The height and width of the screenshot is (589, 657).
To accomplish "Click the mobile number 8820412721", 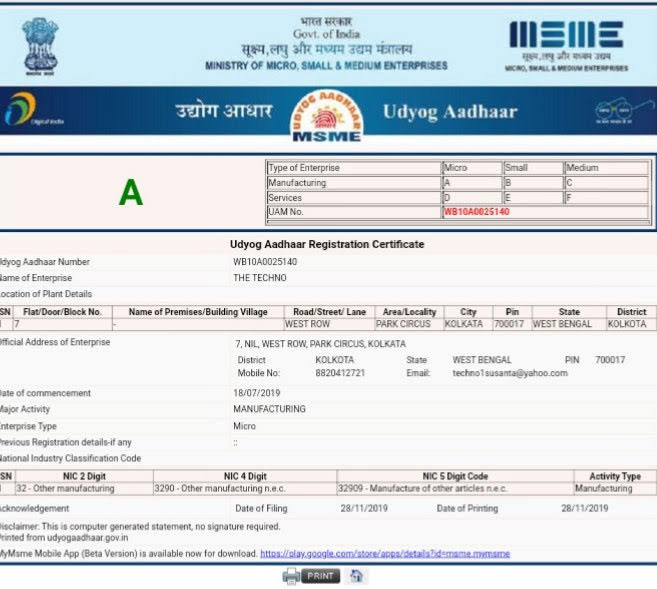I will click(x=340, y=373).
